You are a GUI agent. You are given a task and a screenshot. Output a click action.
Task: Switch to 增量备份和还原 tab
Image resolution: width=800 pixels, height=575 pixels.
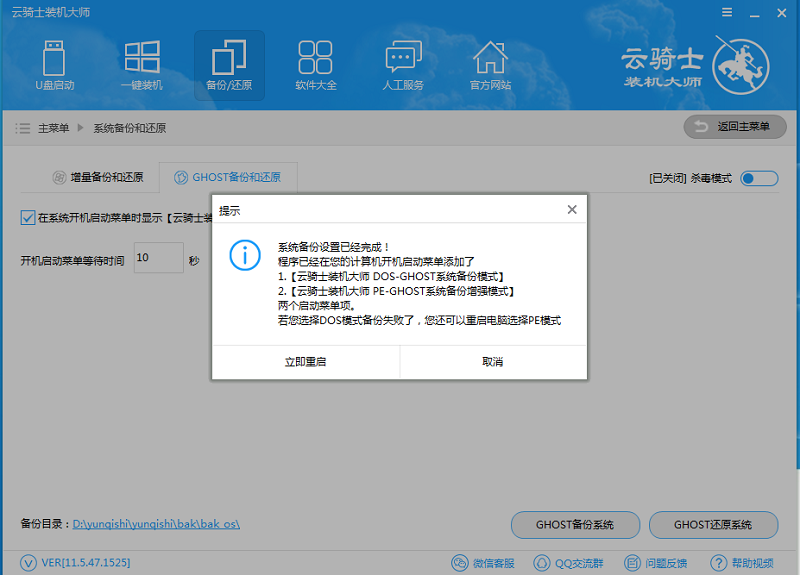[98, 177]
